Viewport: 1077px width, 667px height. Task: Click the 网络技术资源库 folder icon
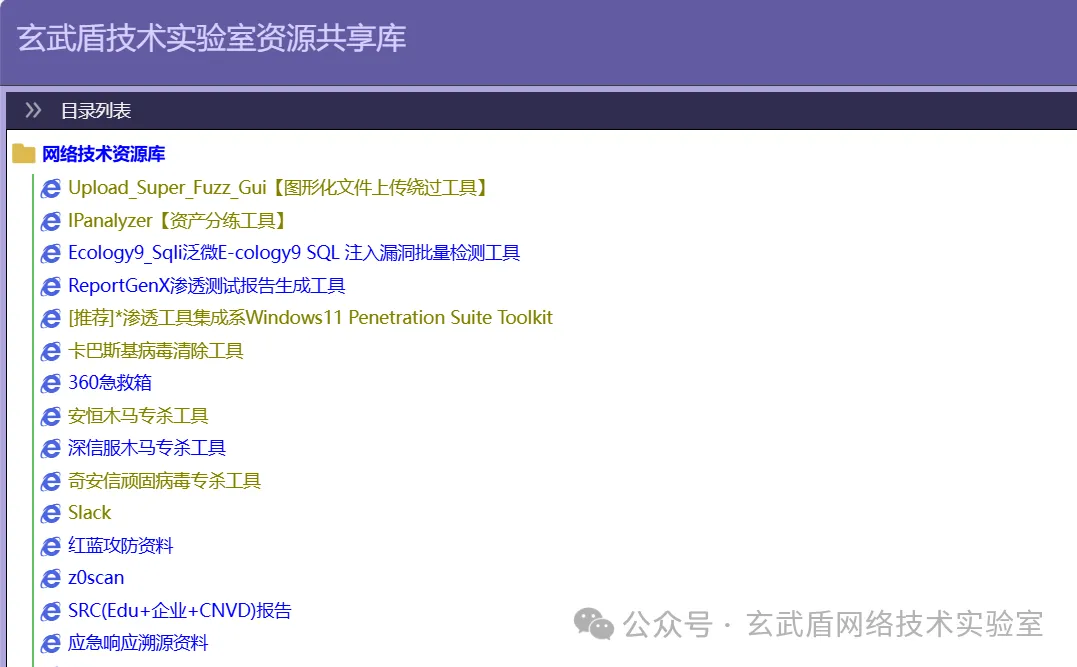click(x=23, y=154)
